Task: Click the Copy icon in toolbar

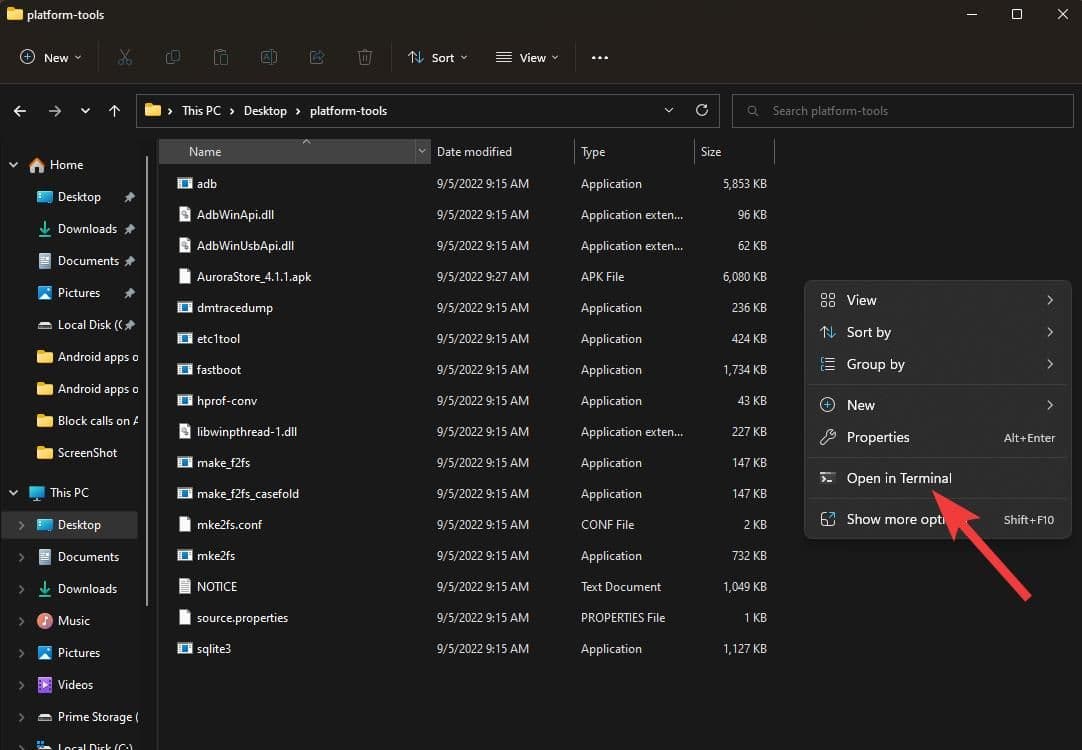Action: click(173, 58)
